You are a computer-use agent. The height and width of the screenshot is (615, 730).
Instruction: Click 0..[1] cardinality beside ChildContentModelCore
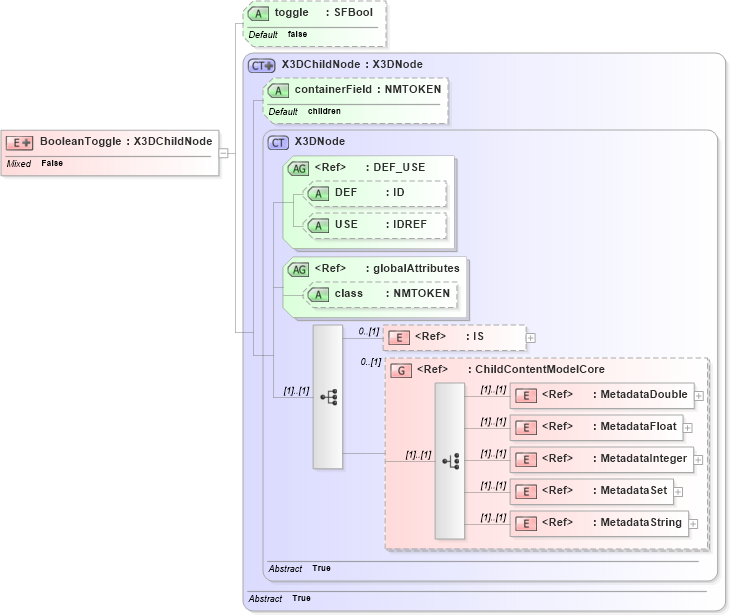pos(371,362)
